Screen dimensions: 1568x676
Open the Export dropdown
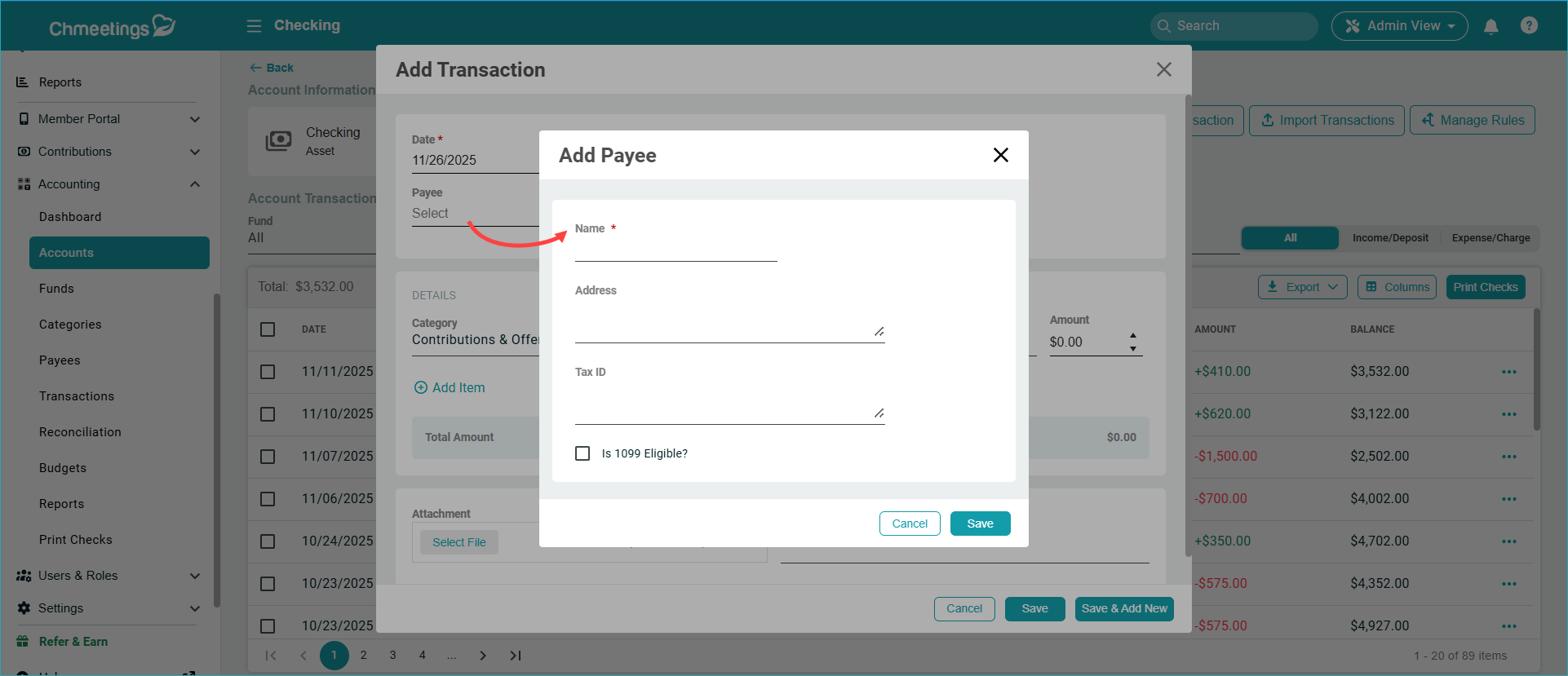(1302, 287)
